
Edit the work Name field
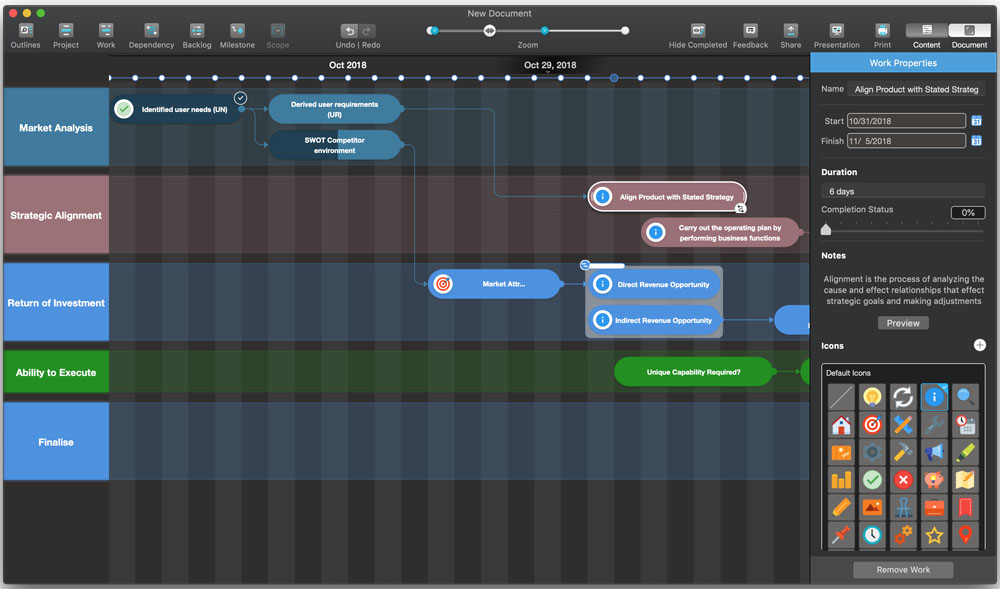click(916, 89)
